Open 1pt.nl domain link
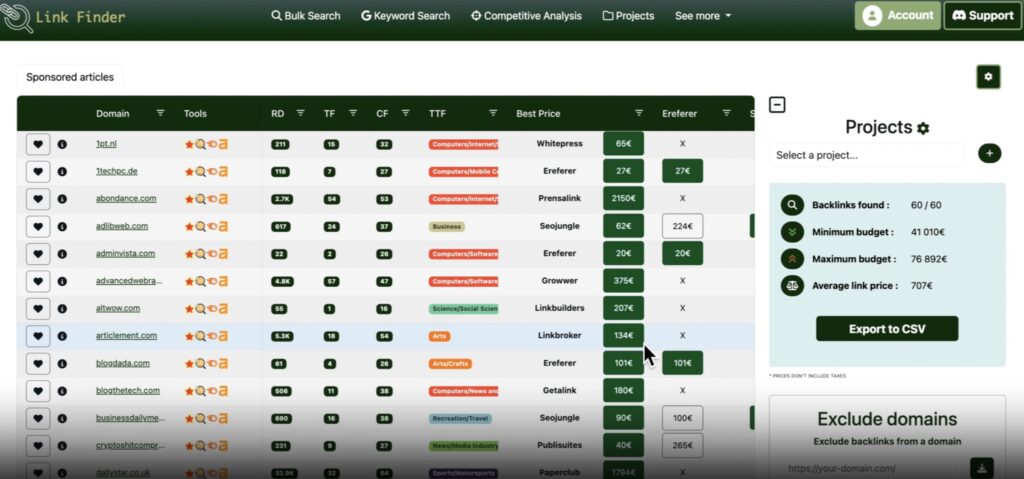This screenshot has height=479, width=1024. (x=106, y=144)
